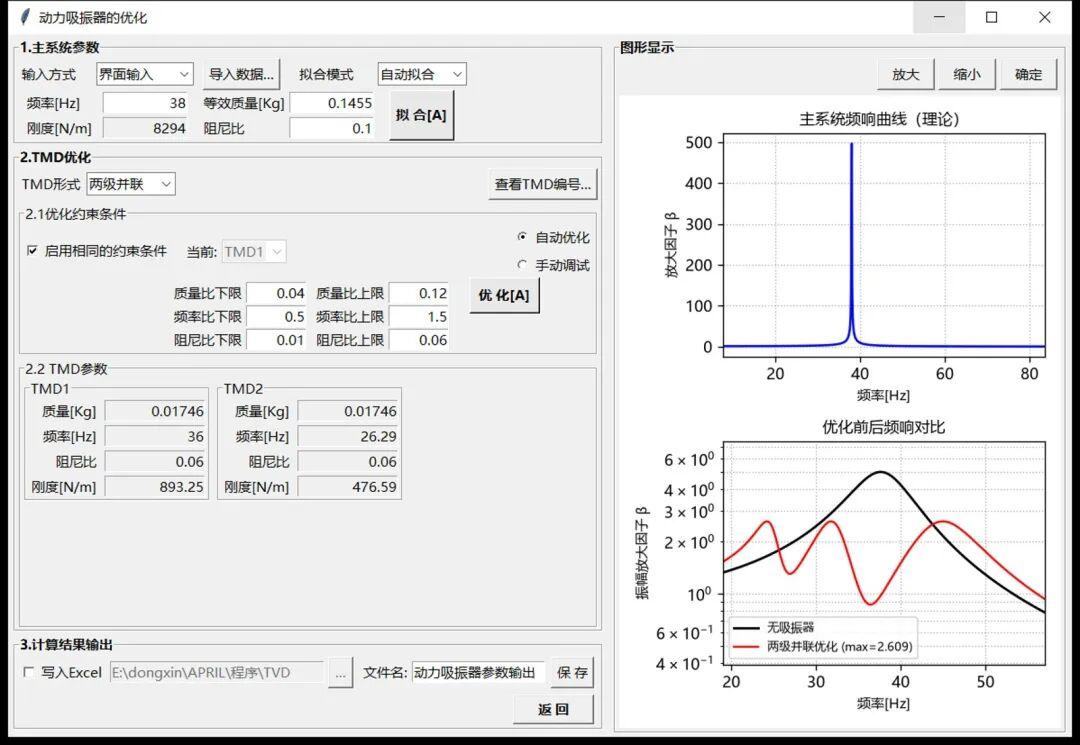Click TMD2 频率[Hz] value 26.29

tap(349, 437)
